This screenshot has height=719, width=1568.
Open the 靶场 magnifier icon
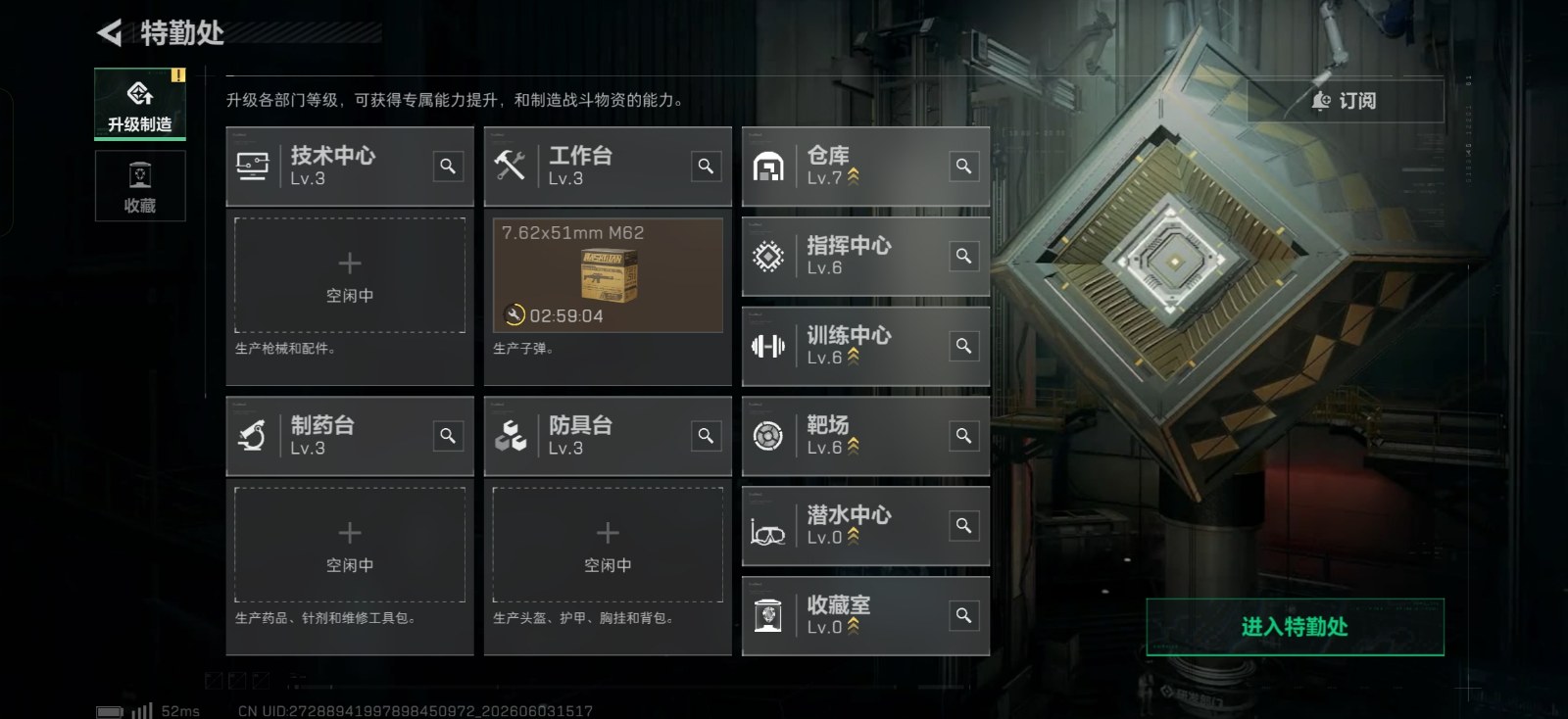[964, 436]
